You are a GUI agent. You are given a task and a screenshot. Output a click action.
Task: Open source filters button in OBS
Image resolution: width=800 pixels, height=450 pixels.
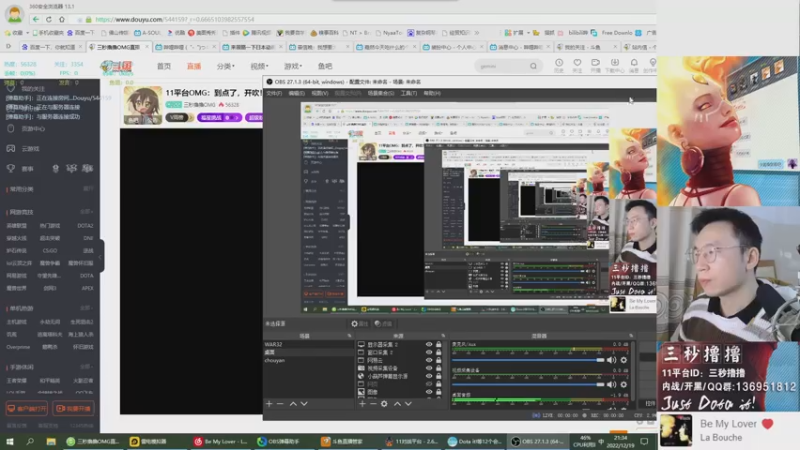pyautogui.click(x=383, y=323)
